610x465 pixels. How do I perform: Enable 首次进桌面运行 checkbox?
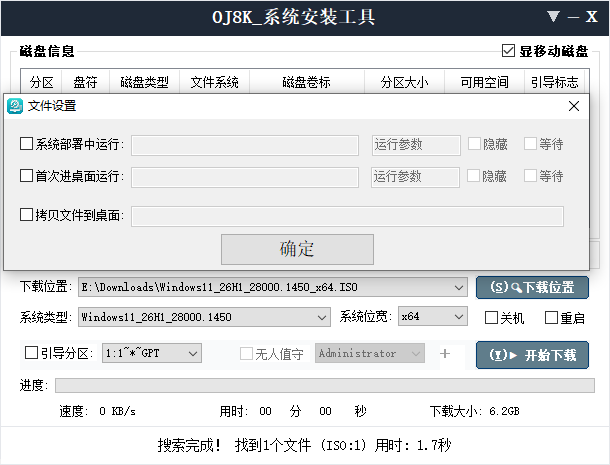26,175
